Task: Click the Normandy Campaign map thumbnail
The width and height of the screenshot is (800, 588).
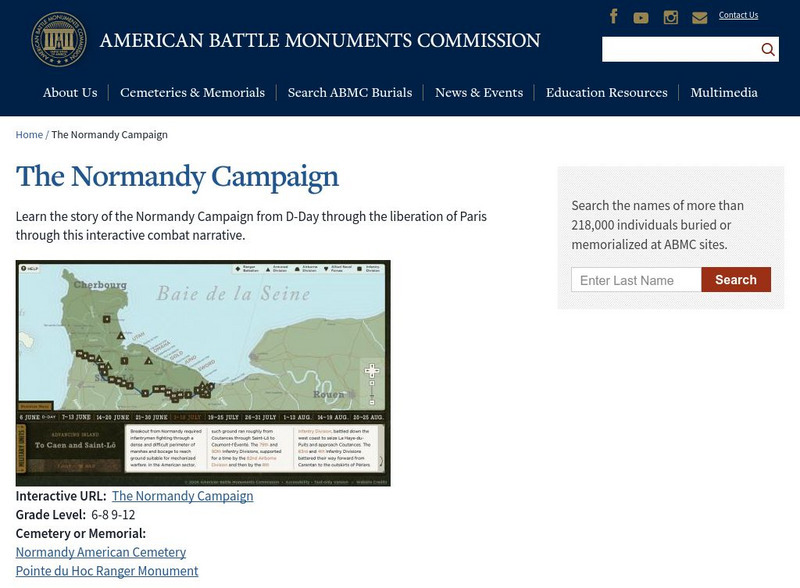Action: click(x=203, y=373)
